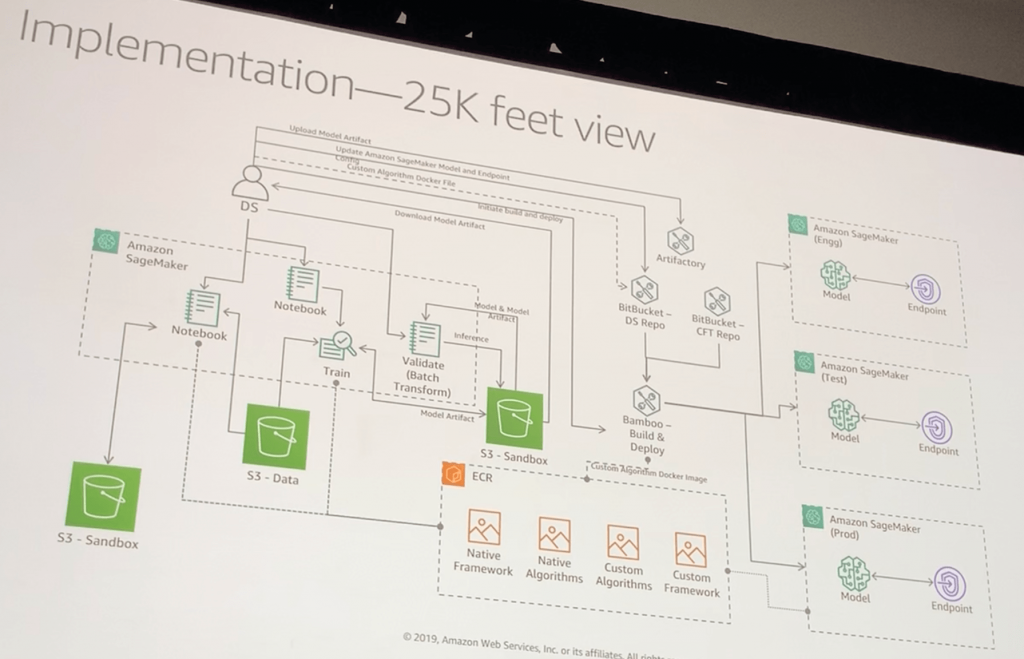
Task: Click the "Artifactory" label text
Action: pyautogui.click(x=680, y=262)
